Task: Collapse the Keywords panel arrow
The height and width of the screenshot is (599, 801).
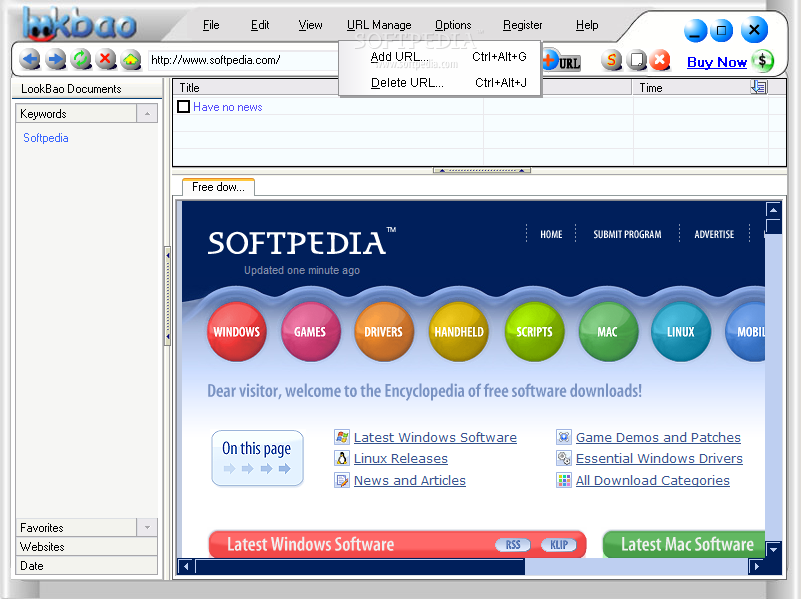Action: [x=147, y=113]
